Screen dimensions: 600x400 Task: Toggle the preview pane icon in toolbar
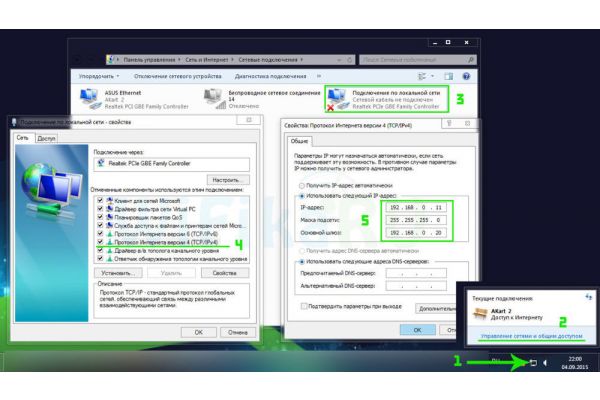click(448, 76)
